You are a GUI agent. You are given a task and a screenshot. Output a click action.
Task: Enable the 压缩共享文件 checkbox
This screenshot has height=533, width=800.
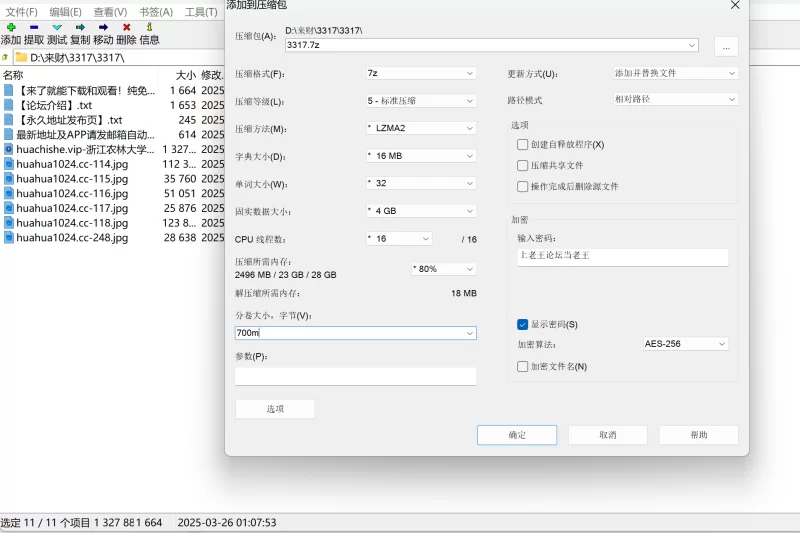[522, 165]
